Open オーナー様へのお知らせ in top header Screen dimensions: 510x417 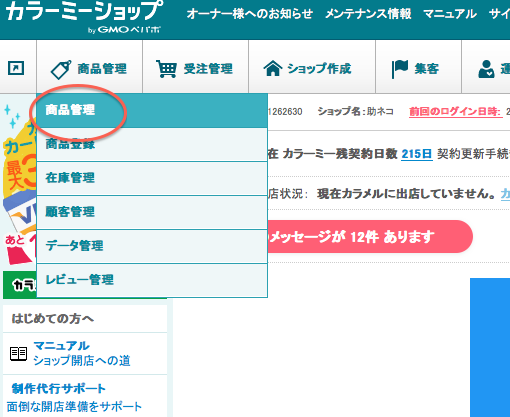(x=250, y=14)
